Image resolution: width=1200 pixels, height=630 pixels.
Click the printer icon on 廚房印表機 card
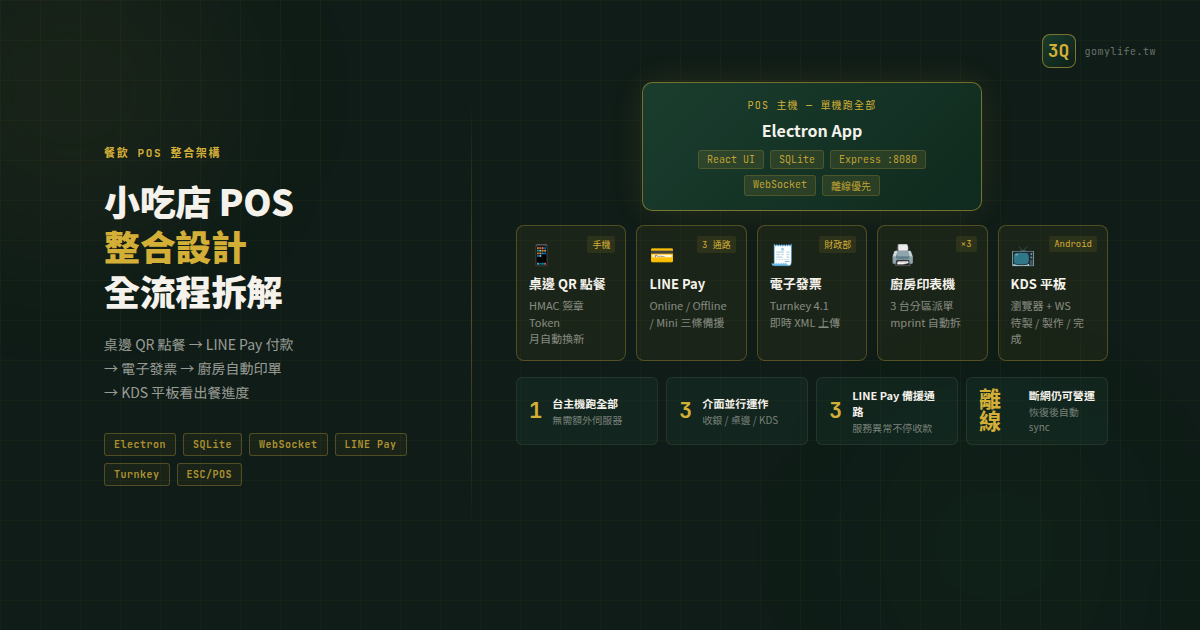tap(902, 255)
